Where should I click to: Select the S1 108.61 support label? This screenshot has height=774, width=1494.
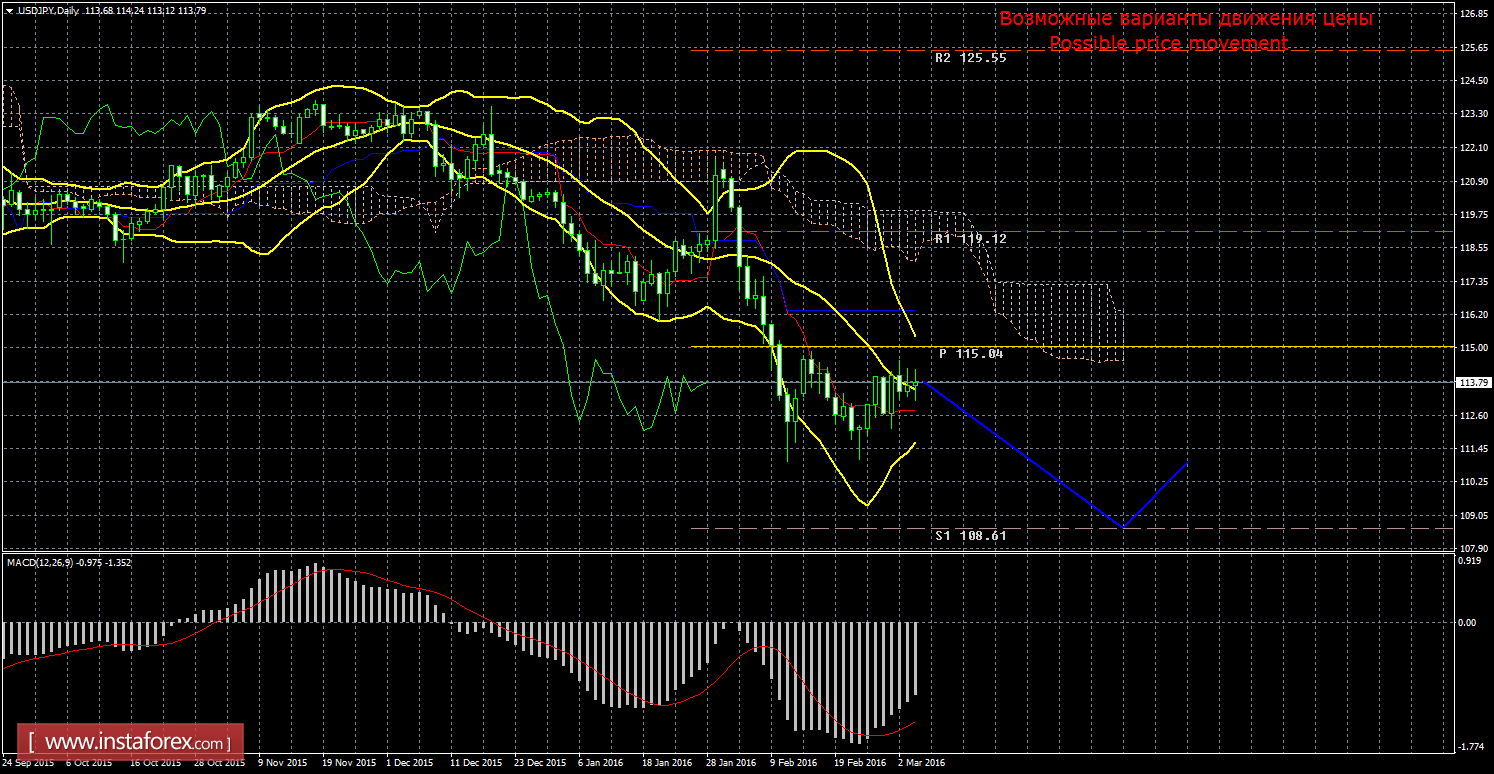(x=970, y=536)
